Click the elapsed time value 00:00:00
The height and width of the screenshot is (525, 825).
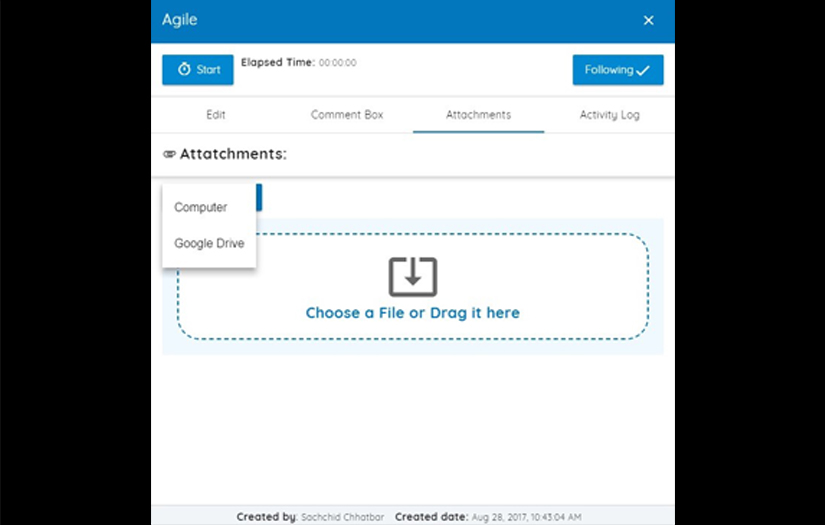coord(337,63)
